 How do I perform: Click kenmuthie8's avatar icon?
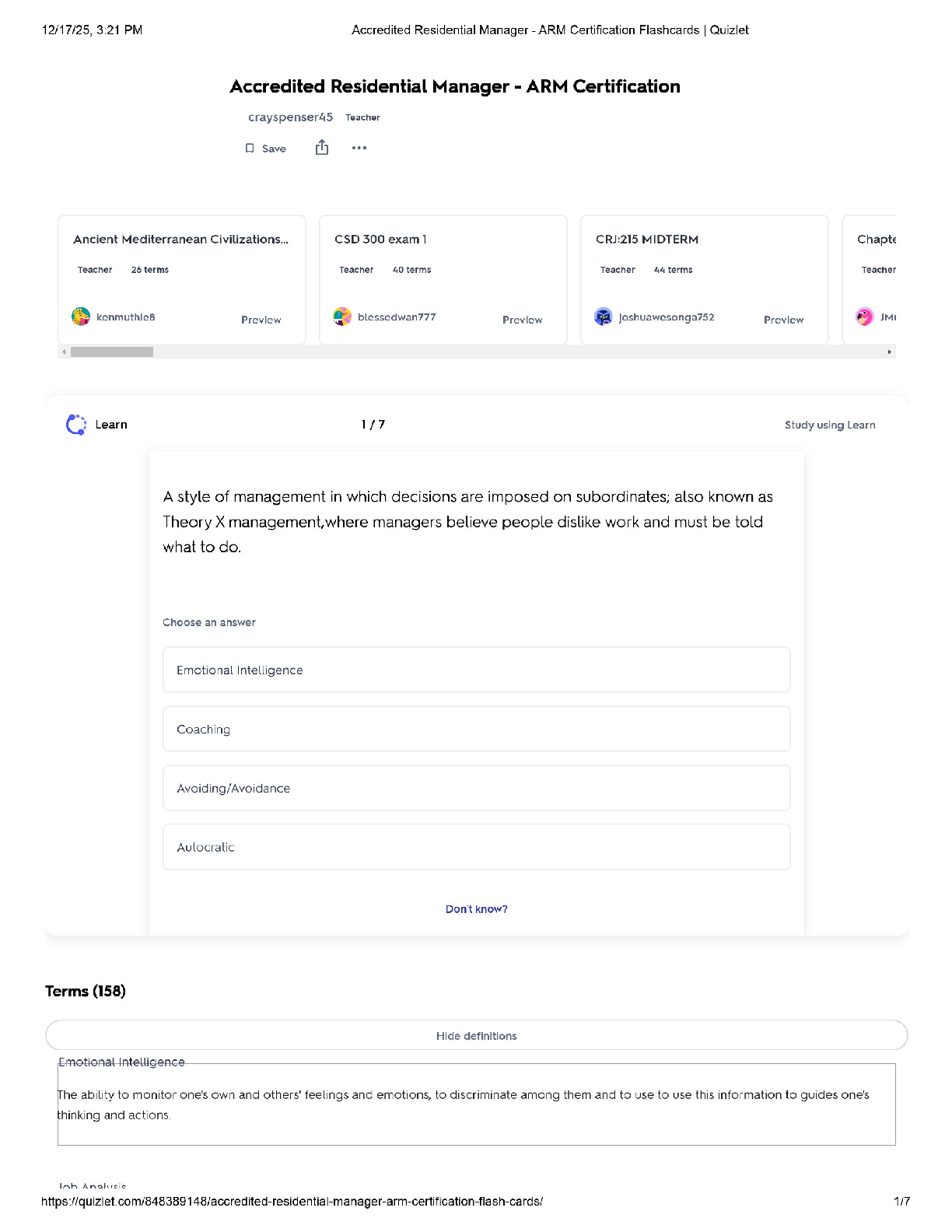click(81, 317)
